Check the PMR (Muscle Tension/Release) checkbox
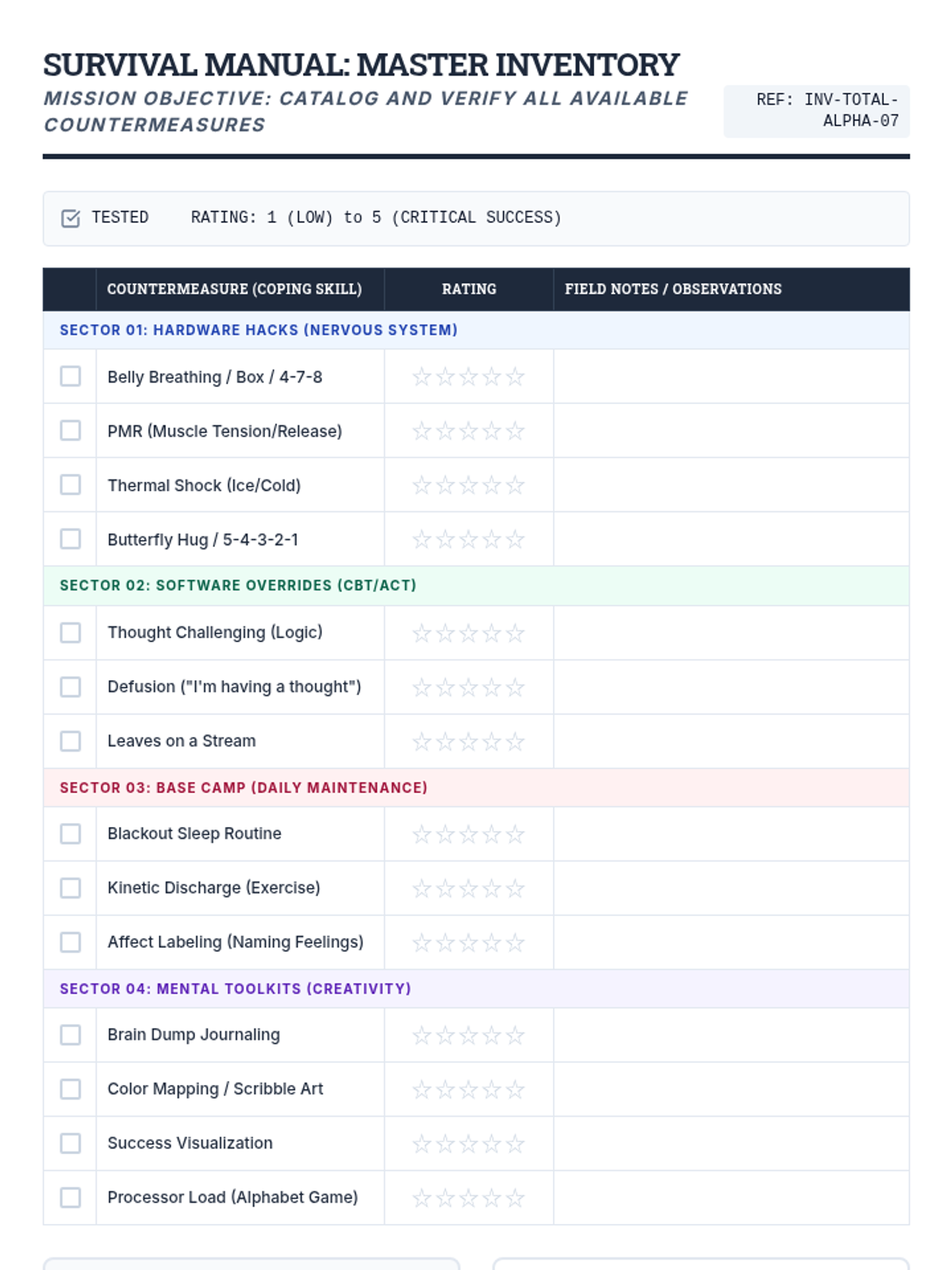This screenshot has height=1270, width=952. (x=71, y=430)
